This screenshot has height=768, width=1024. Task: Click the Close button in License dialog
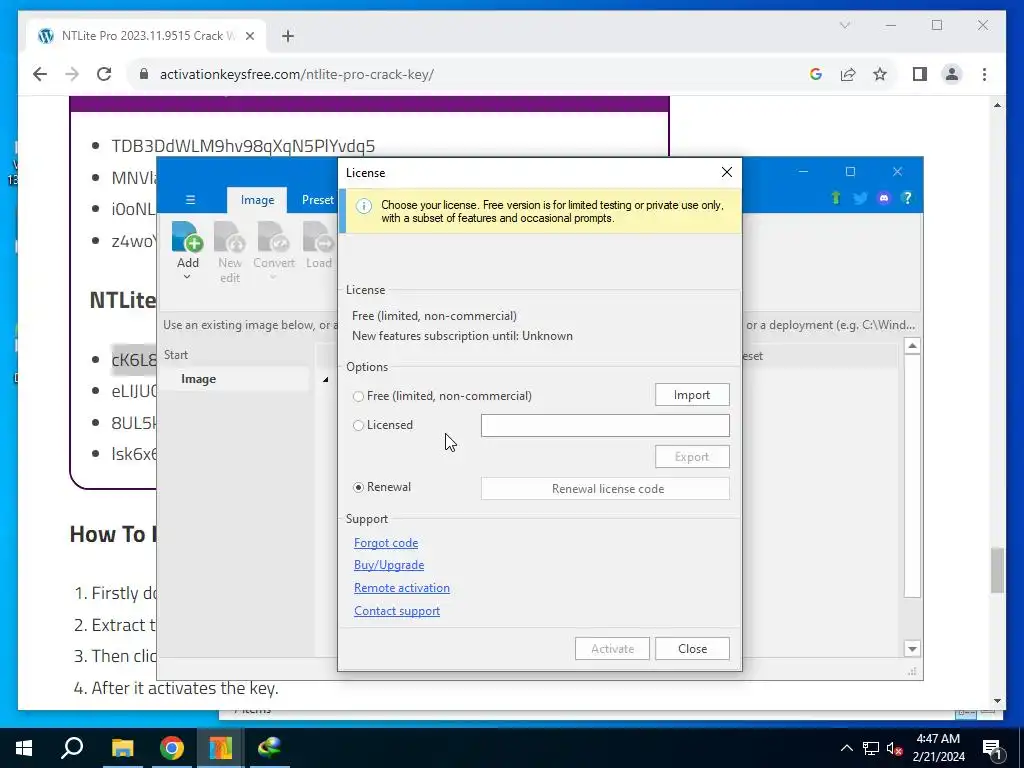692,648
